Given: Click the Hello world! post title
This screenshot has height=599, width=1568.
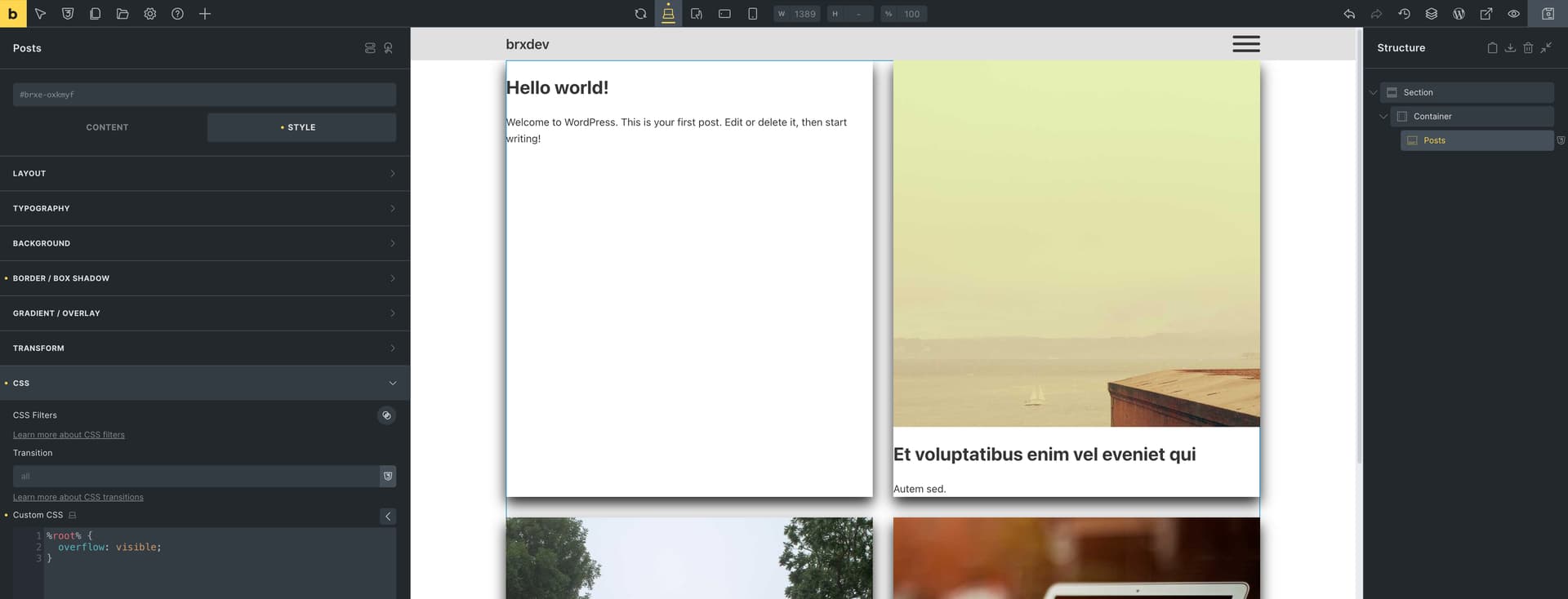Looking at the screenshot, I should pos(557,87).
